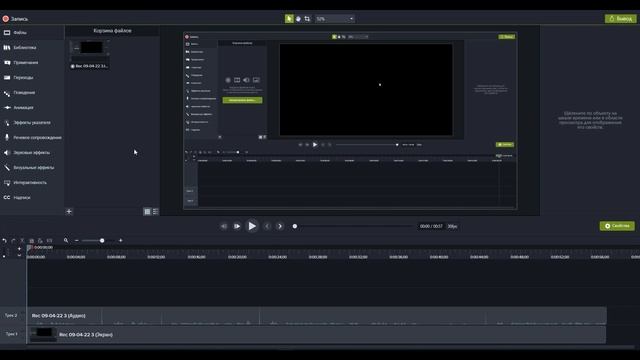Enable the canvas crop tool

(307, 19)
